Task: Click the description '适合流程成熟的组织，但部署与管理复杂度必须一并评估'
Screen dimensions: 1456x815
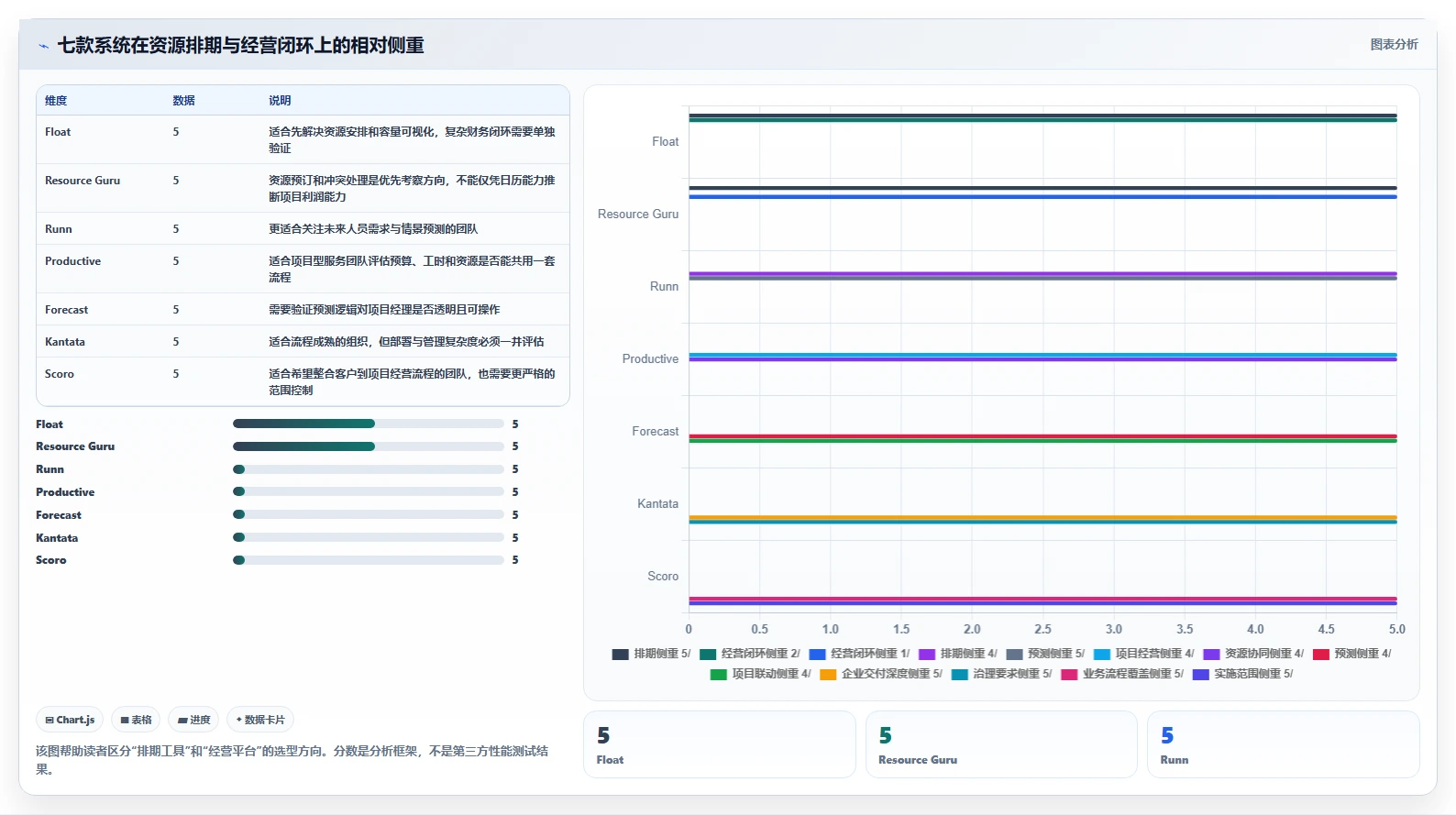Action: 406,342
